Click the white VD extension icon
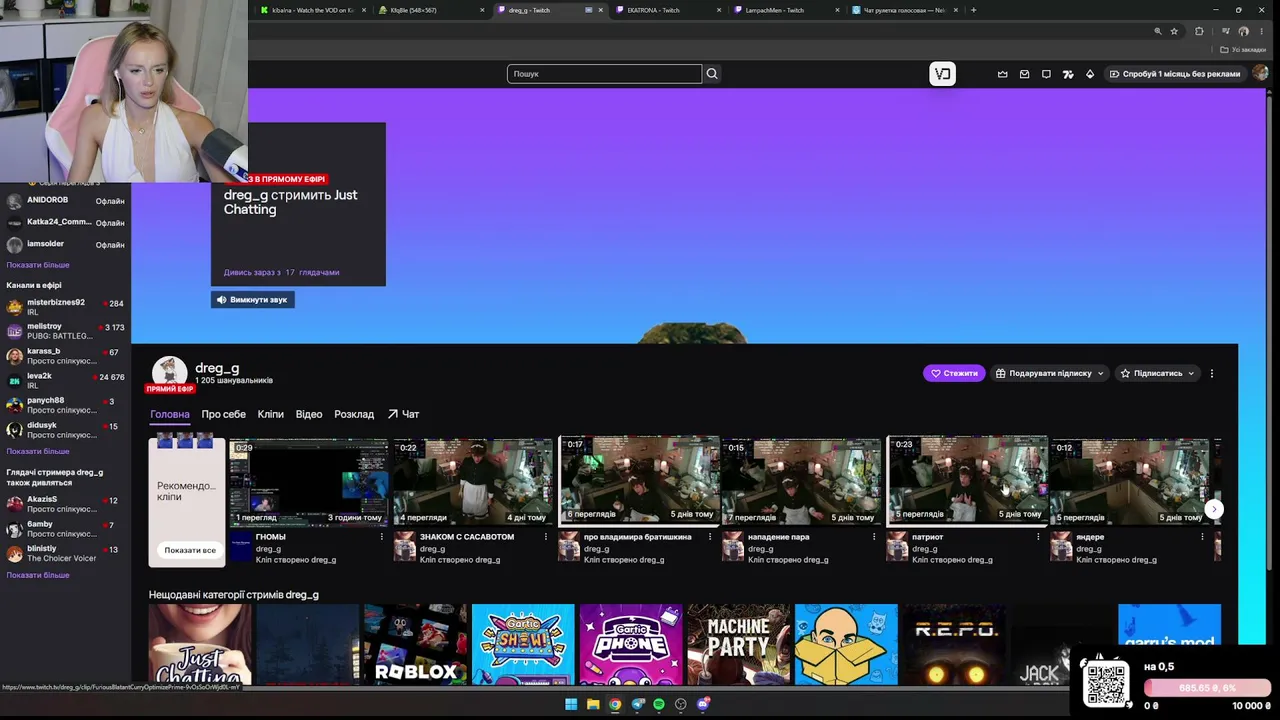The height and width of the screenshot is (720, 1280). coord(942,74)
